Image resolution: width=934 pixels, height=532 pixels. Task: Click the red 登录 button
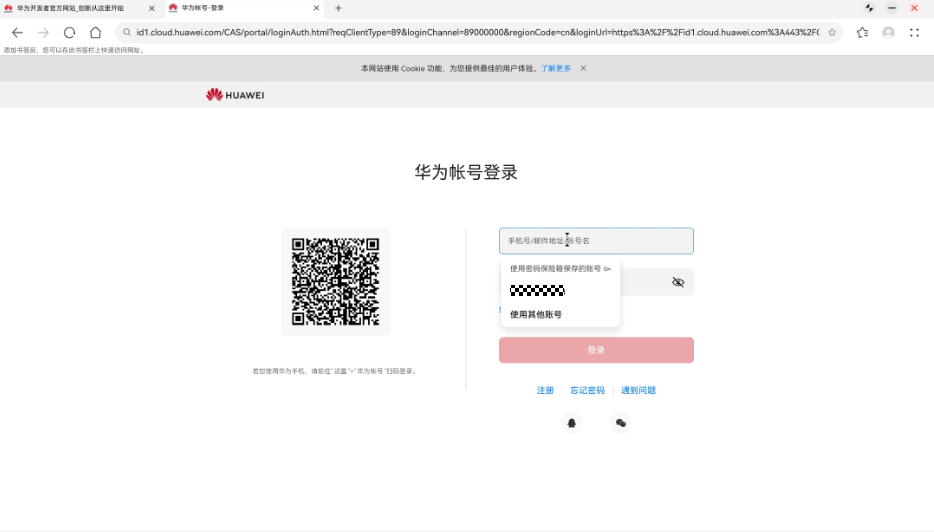point(596,350)
